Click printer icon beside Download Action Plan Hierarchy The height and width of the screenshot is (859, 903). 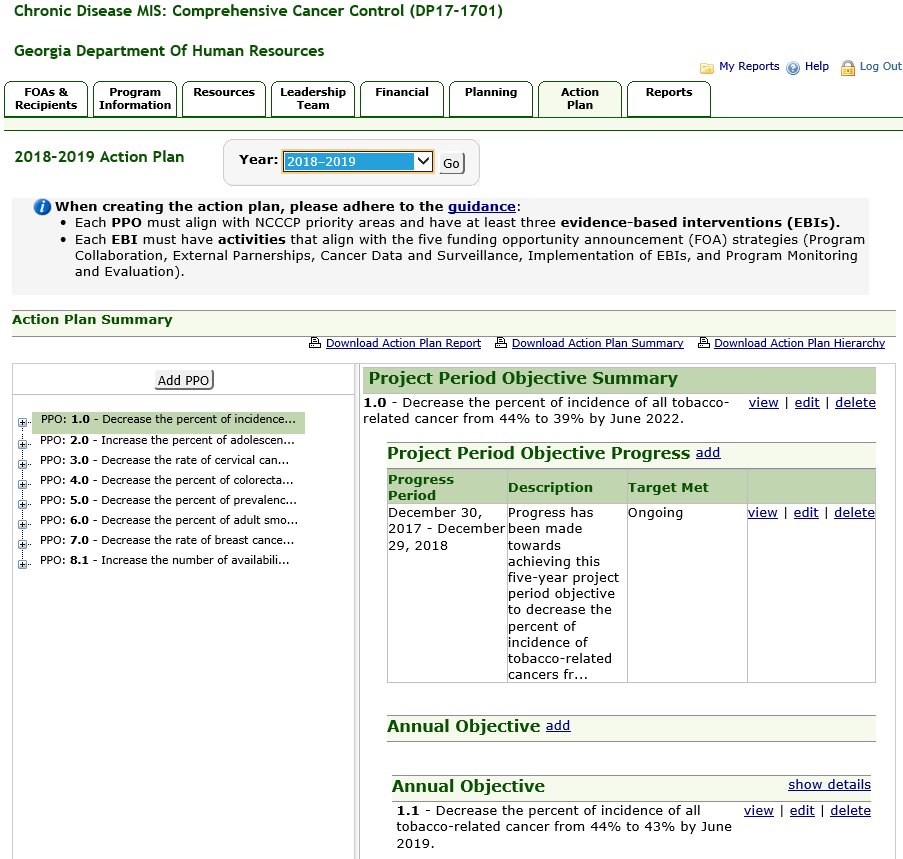click(703, 343)
